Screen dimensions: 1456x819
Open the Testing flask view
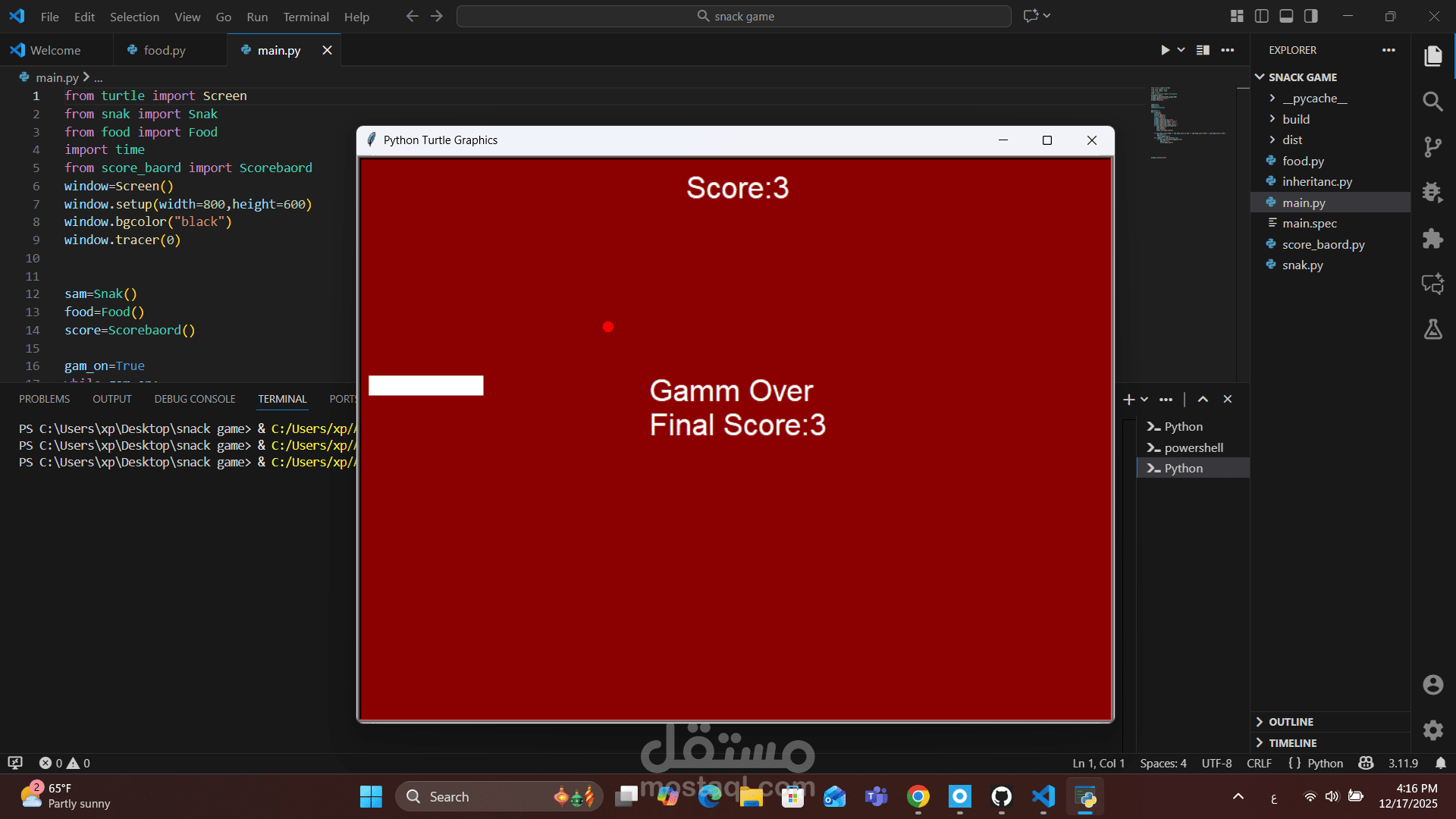click(1432, 329)
